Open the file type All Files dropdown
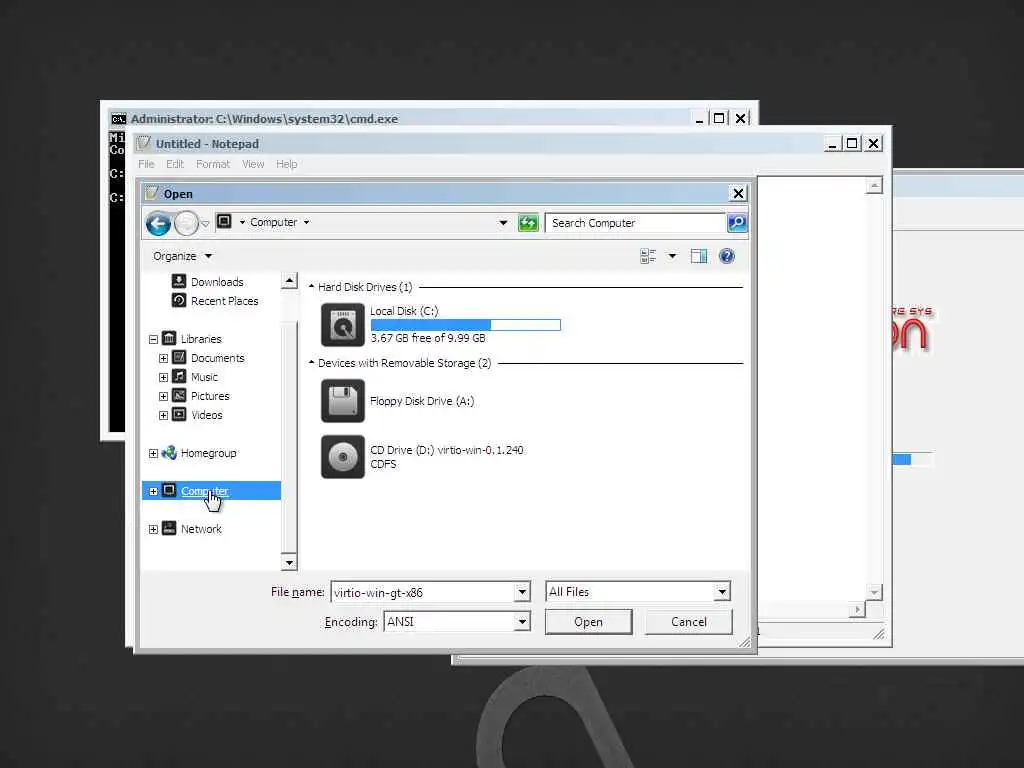Screen dimensions: 1024x768 [x=721, y=592]
